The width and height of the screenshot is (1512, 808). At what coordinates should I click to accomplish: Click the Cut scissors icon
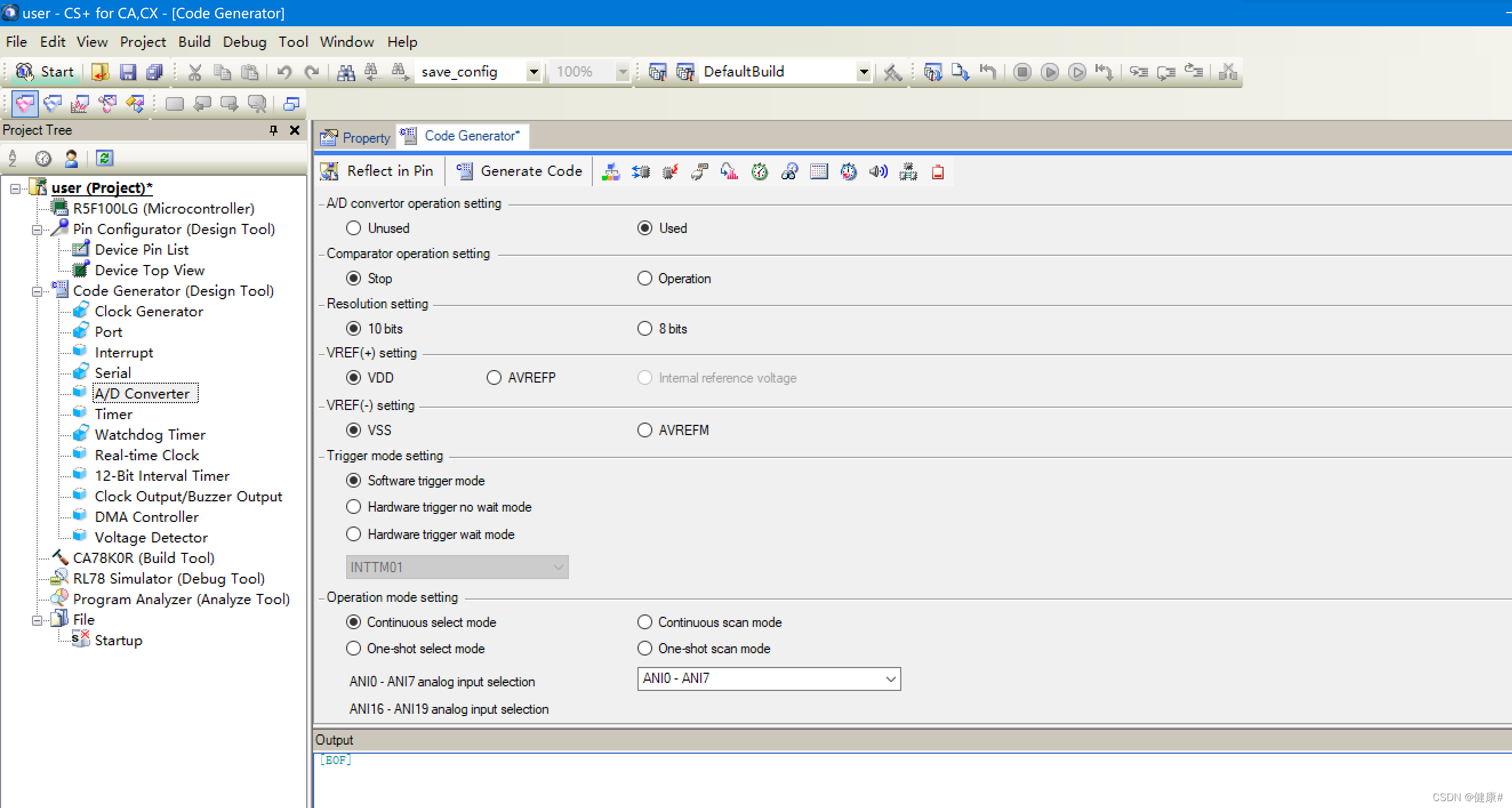click(195, 72)
